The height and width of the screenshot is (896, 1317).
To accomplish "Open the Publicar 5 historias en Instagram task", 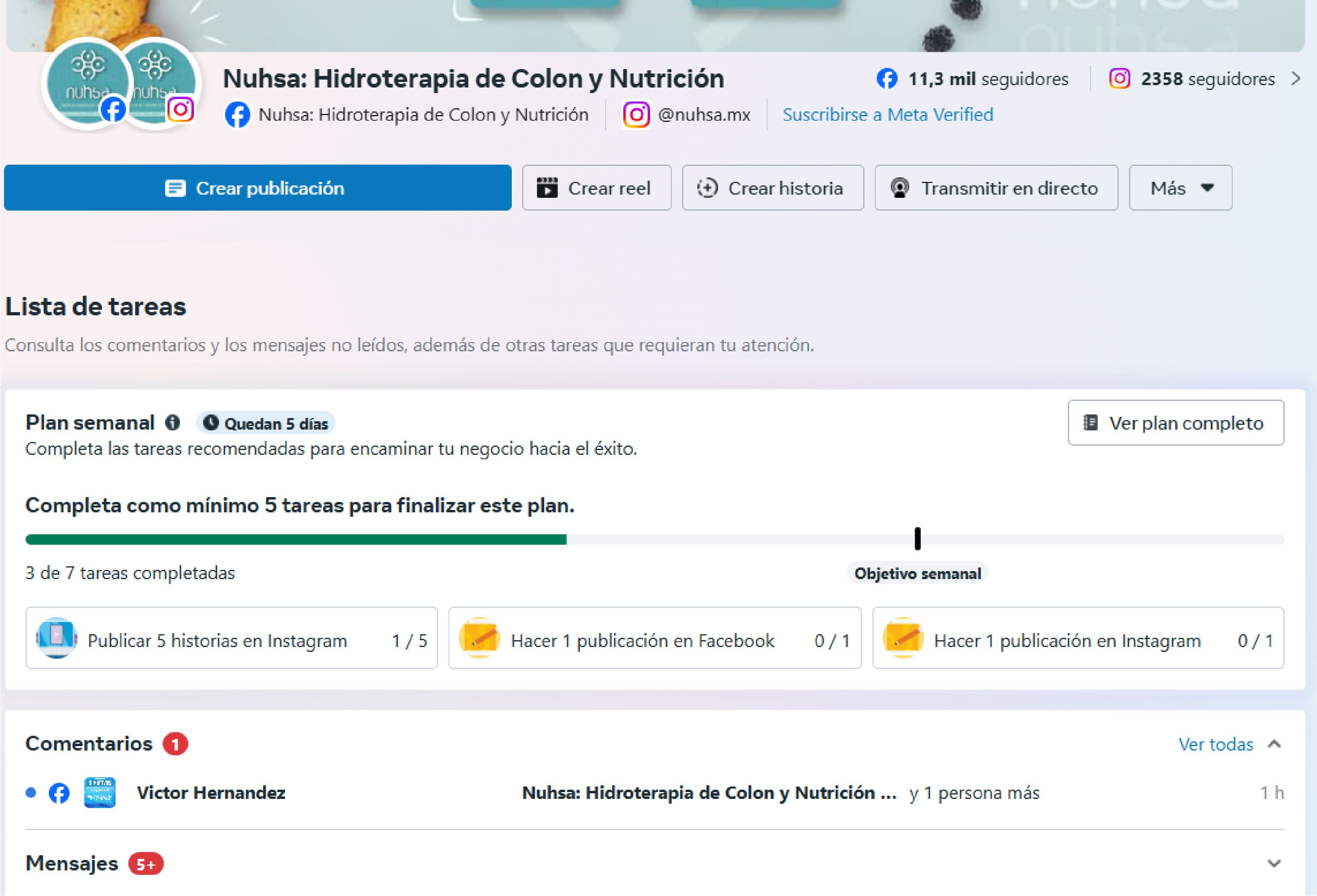I will point(232,638).
